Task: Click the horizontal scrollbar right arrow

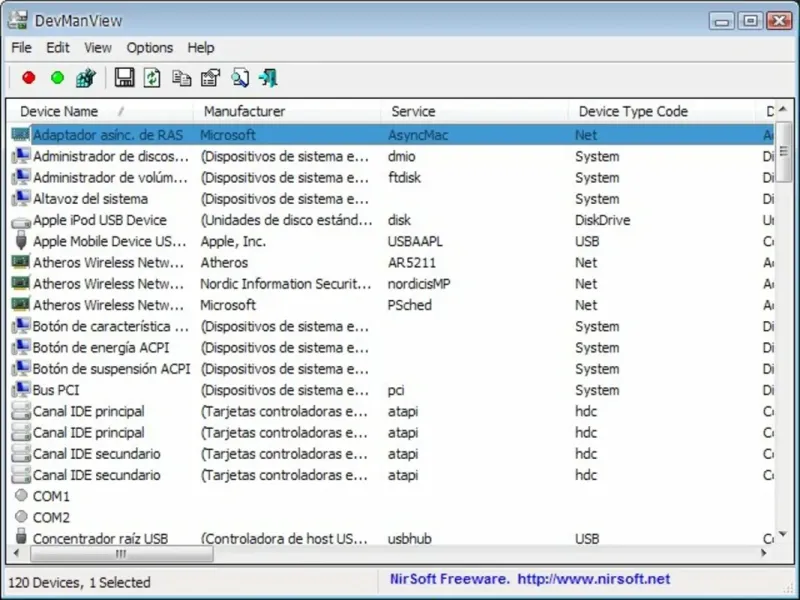Action: [763, 553]
